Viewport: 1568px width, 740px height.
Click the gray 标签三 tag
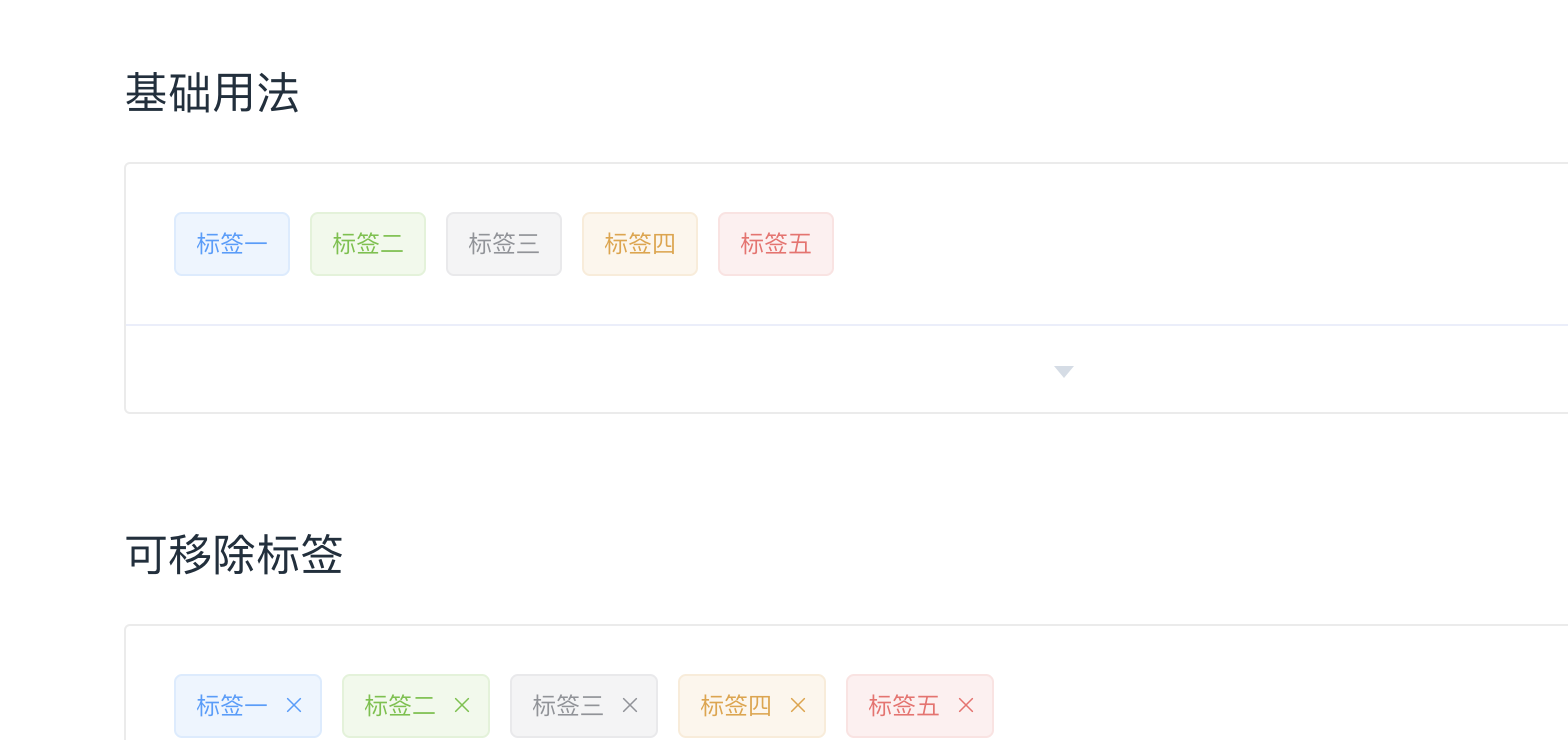tap(504, 243)
